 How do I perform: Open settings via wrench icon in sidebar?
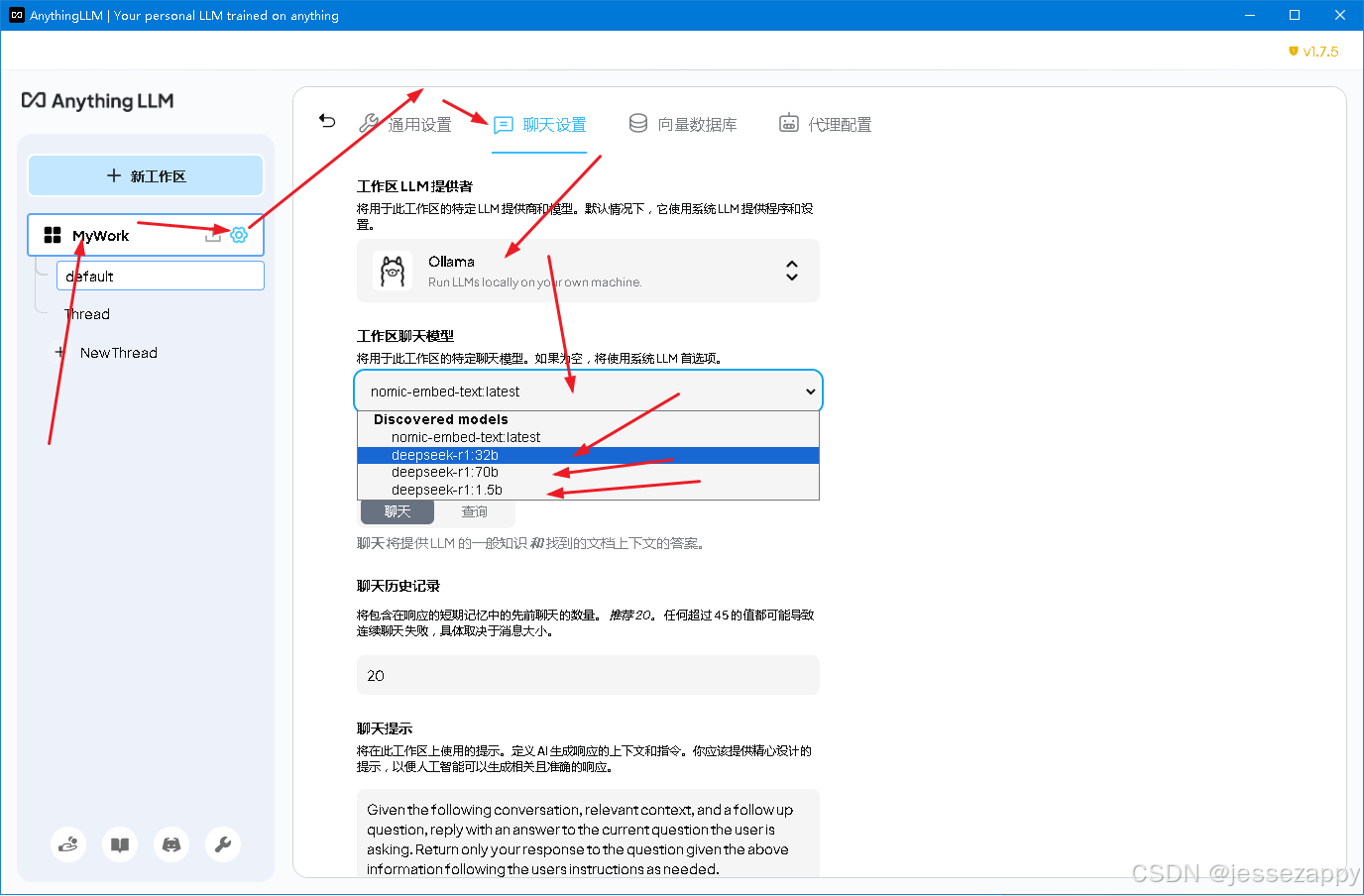click(223, 844)
